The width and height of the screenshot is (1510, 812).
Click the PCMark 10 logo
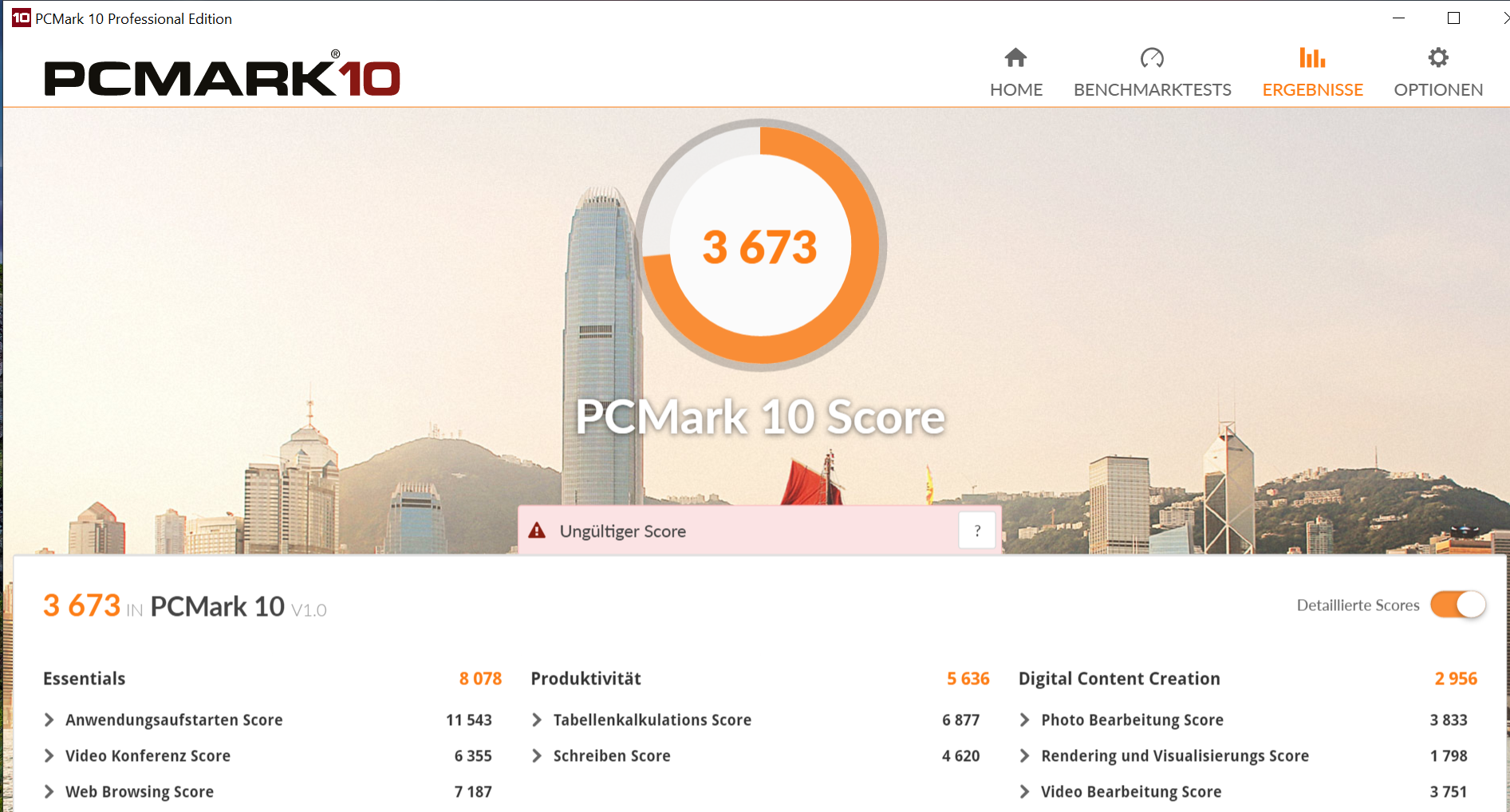[x=222, y=74]
